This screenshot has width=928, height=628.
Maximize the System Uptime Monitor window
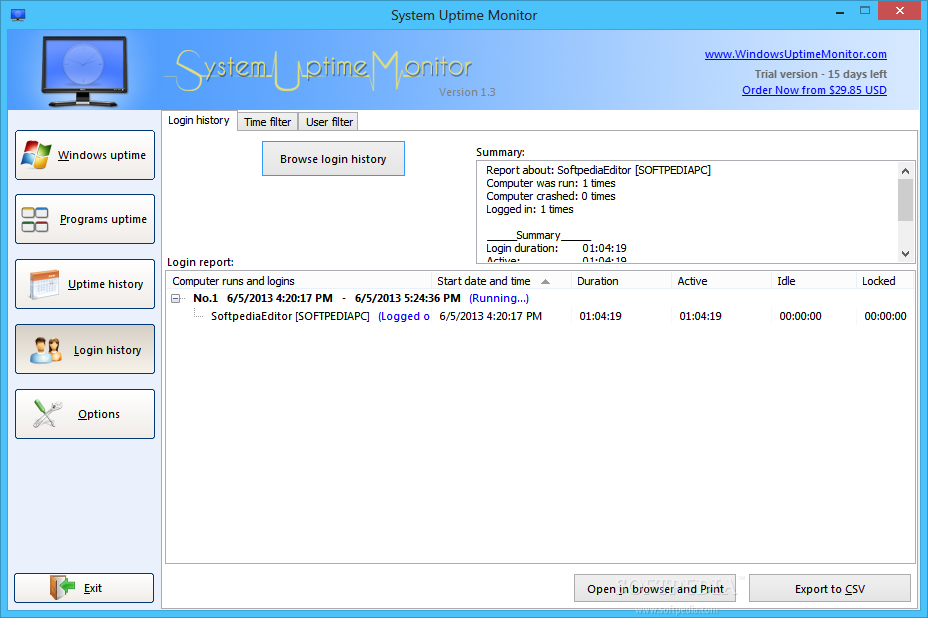865,11
